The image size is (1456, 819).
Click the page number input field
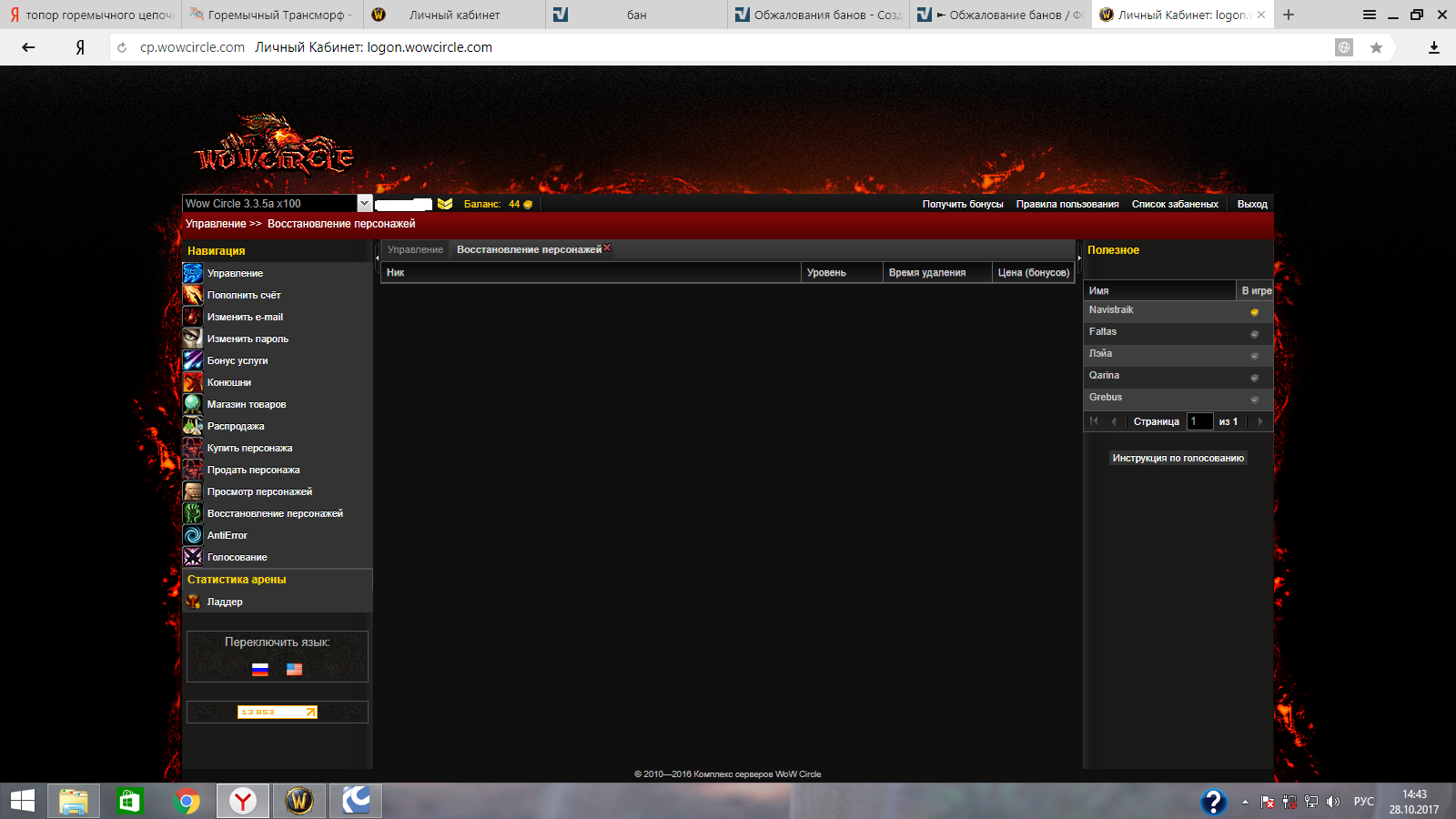1199,421
